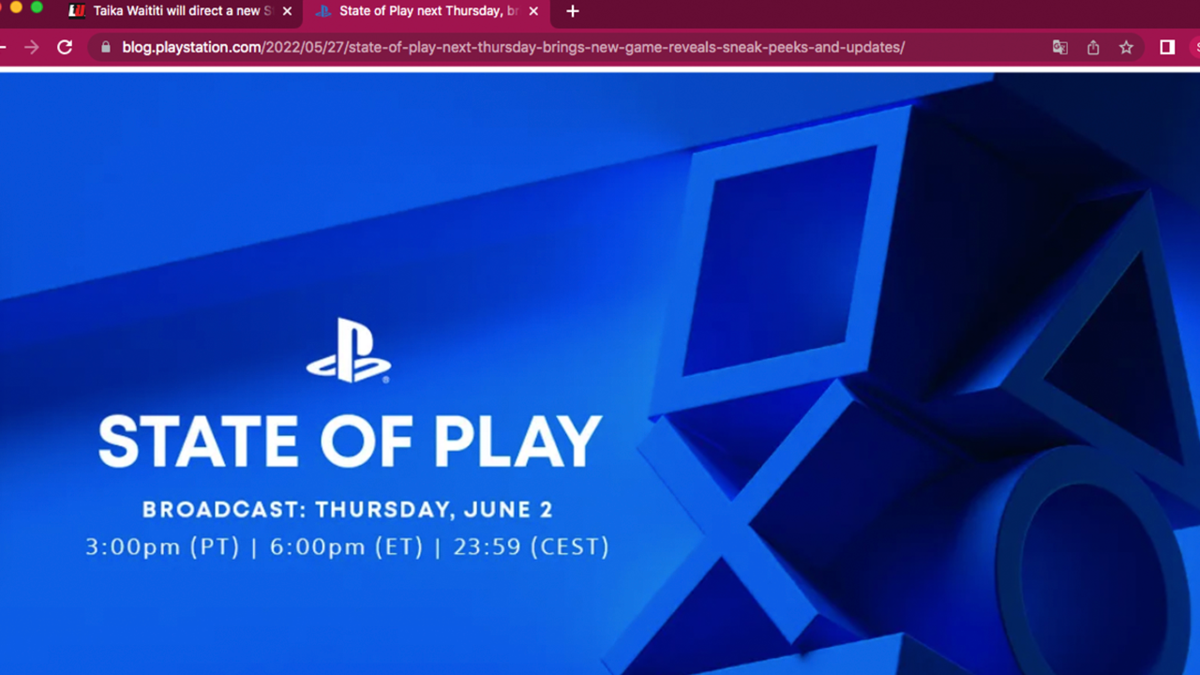1200x675 pixels.
Task: Click the translate page icon
Action: (1060, 47)
